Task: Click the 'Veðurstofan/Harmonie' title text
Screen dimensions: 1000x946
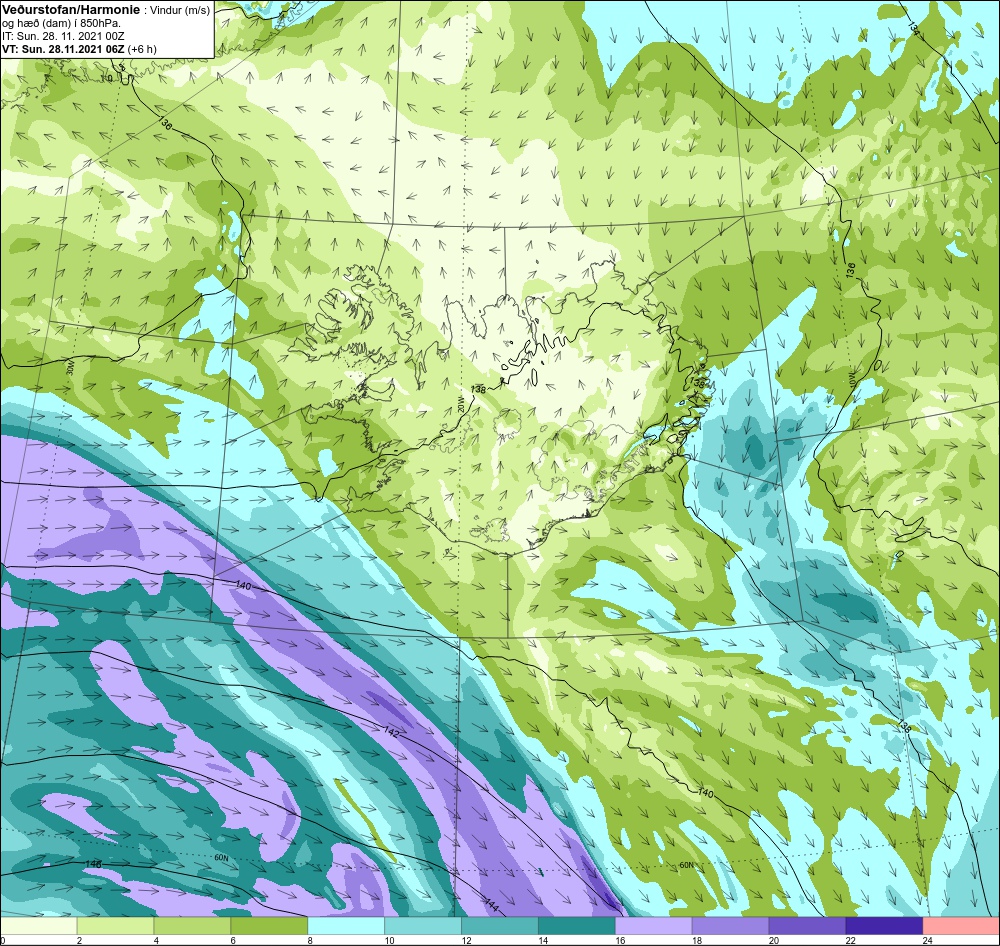Action: (x=69, y=10)
